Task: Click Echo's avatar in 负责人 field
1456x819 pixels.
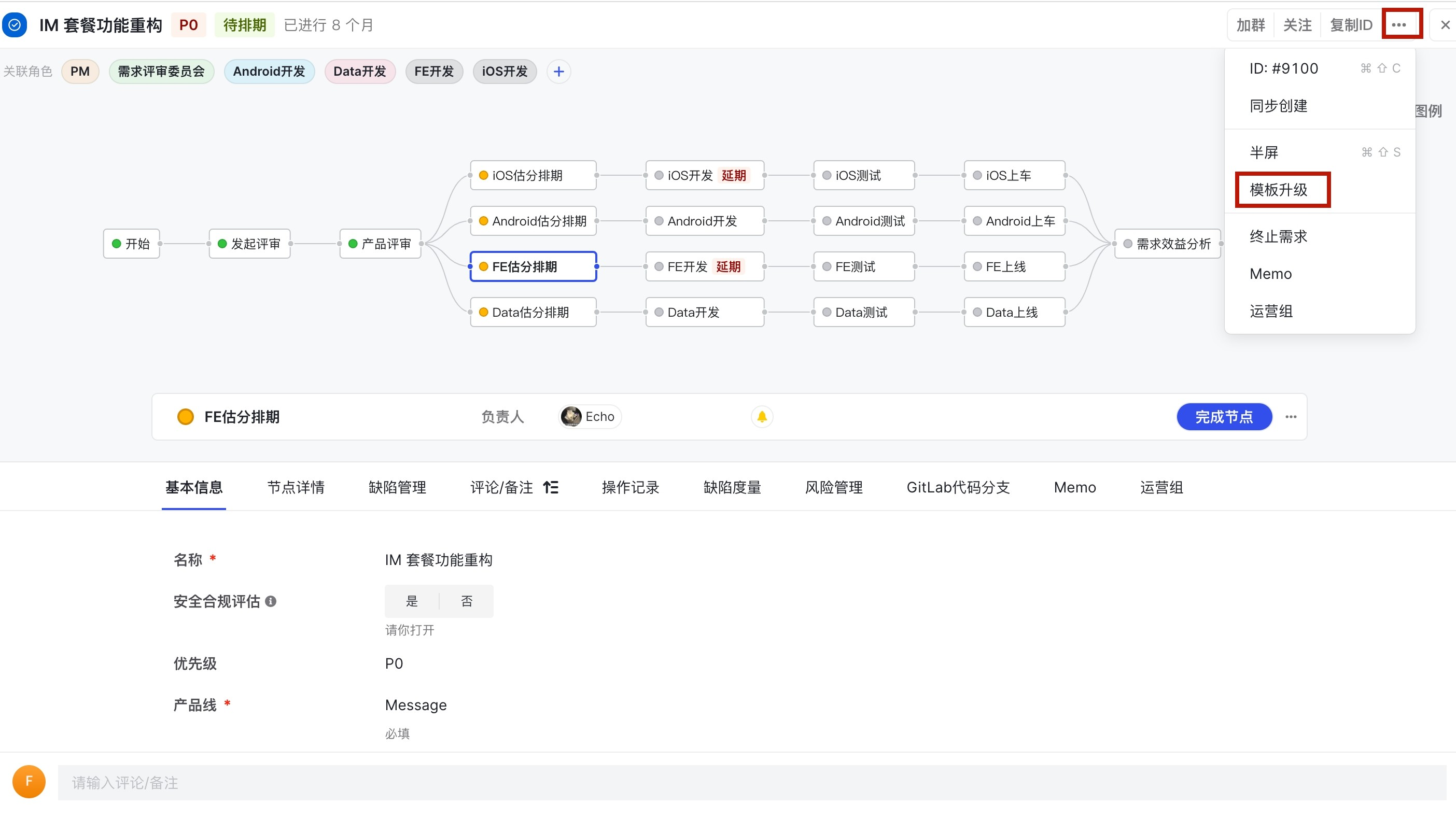Action: [571, 417]
